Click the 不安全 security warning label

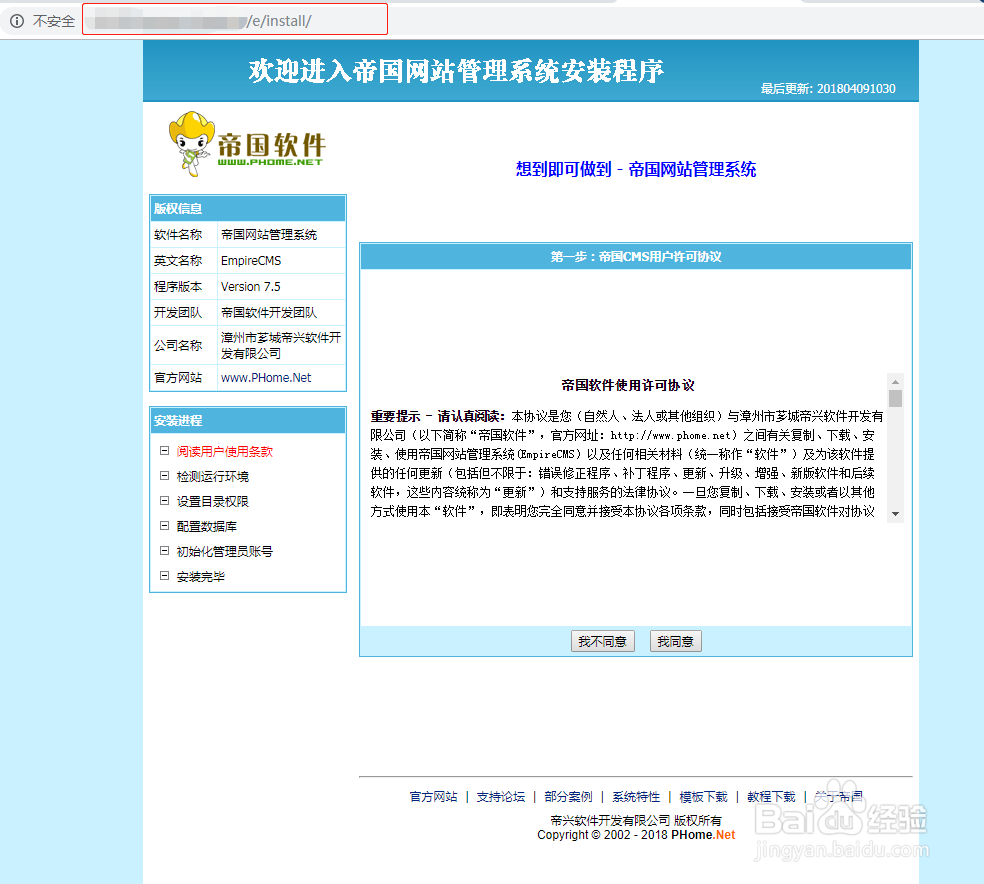(53, 21)
